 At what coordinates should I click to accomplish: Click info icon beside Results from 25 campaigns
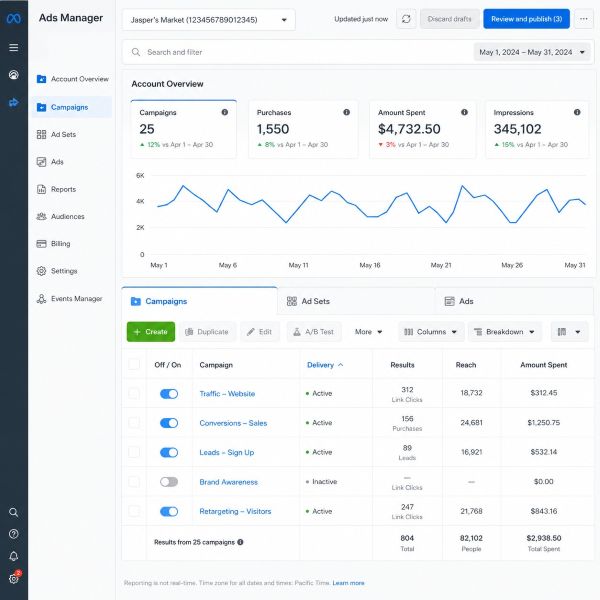(240, 542)
